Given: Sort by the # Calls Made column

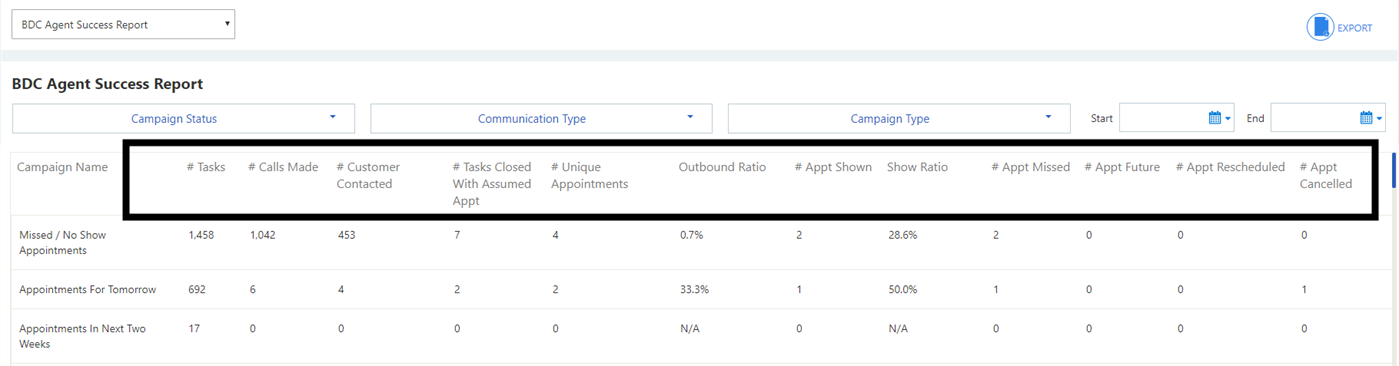Looking at the screenshot, I should pos(283,167).
